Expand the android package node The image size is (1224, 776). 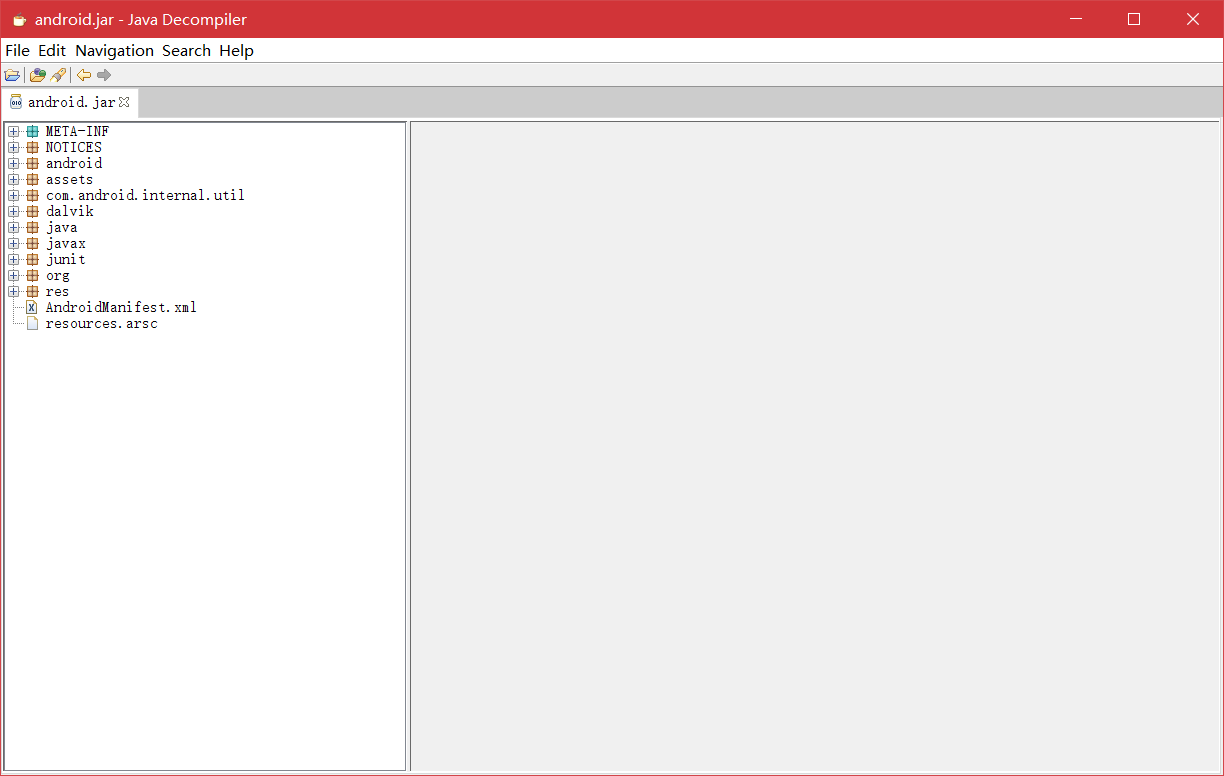[13, 163]
